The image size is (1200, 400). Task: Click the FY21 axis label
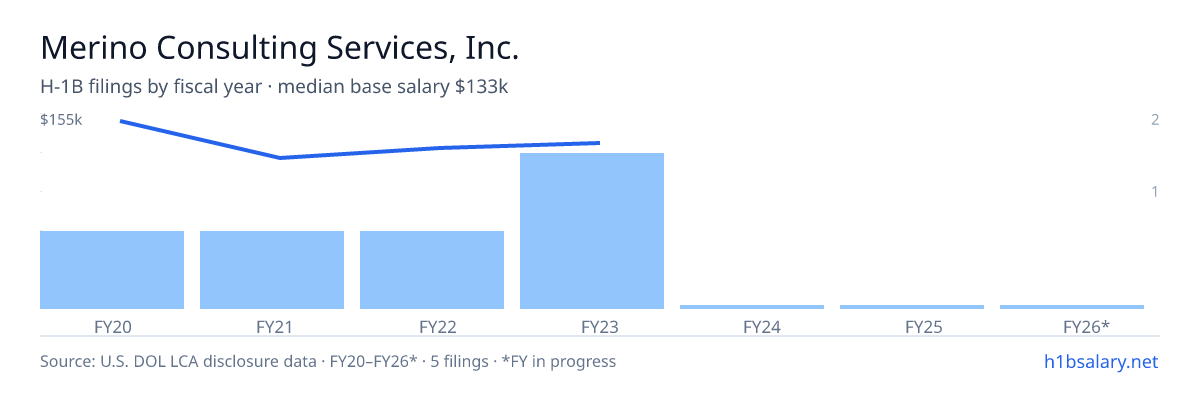pos(272,326)
